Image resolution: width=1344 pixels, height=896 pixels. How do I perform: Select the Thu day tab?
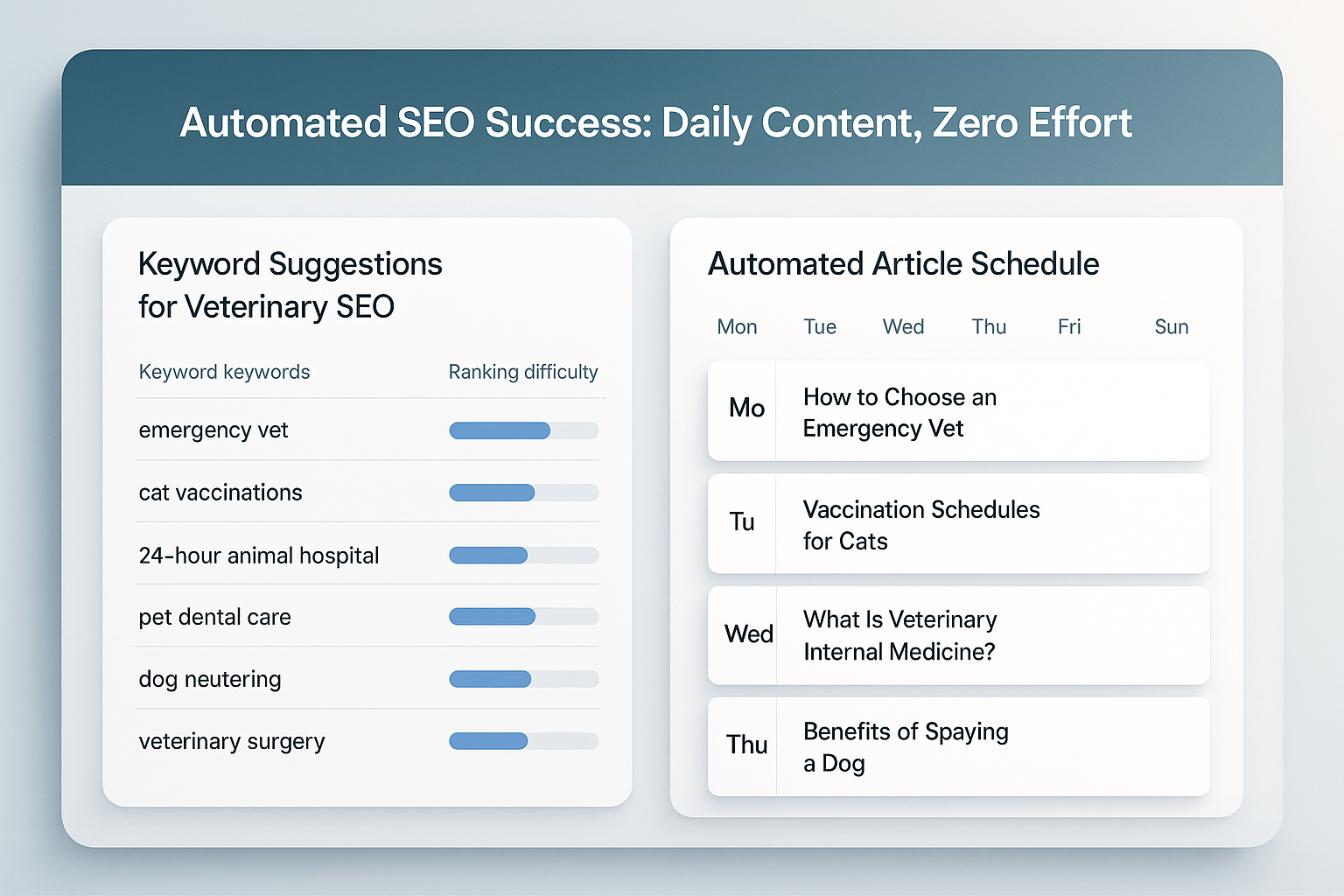pos(989,327)
